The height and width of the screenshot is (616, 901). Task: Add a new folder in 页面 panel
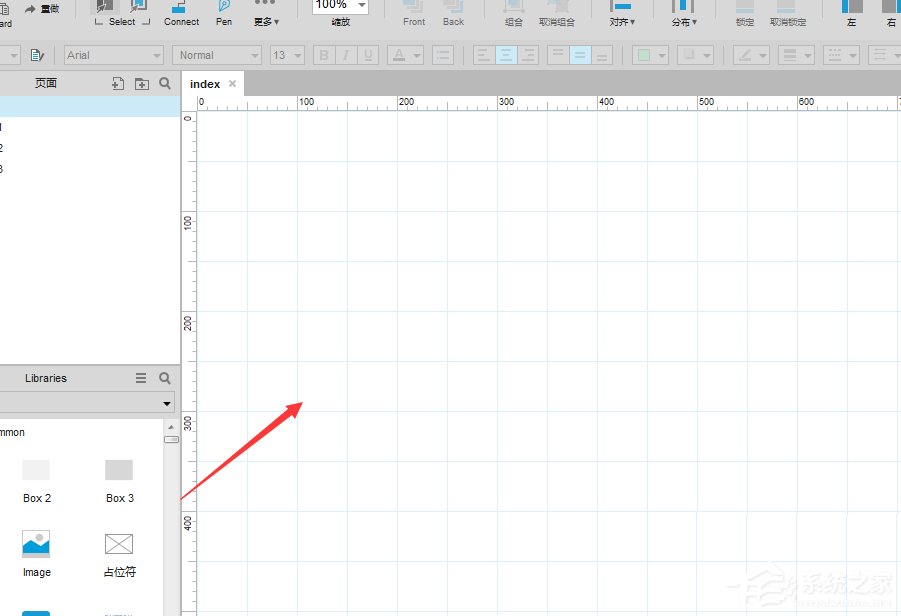point(142,84)
